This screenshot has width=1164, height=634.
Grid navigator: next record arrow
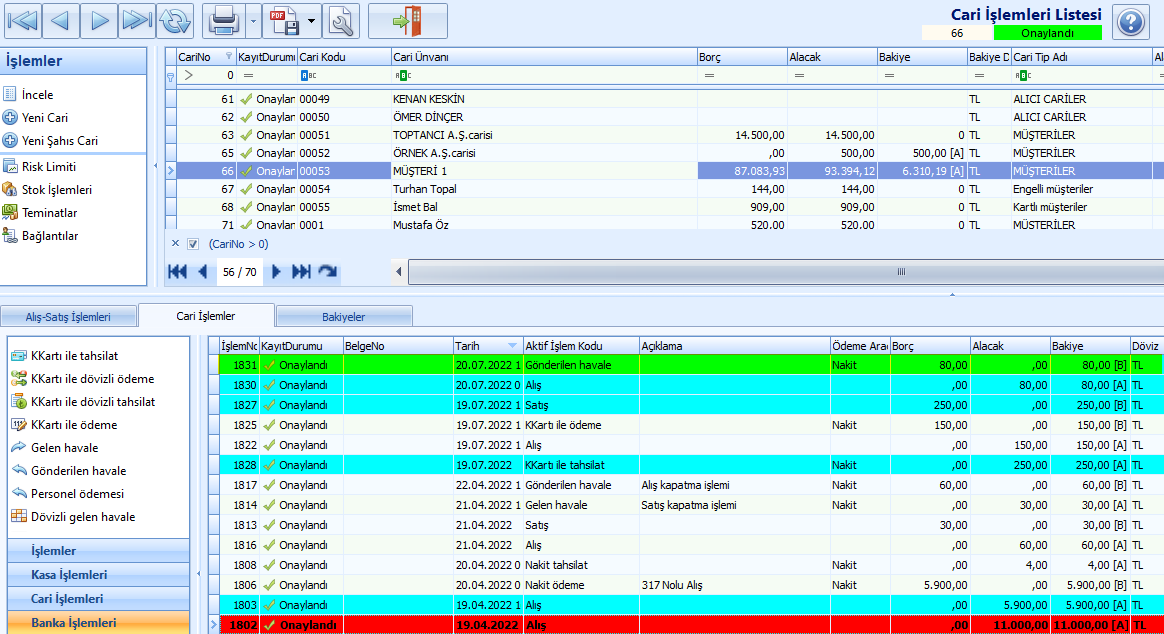(x=275, y=272)
